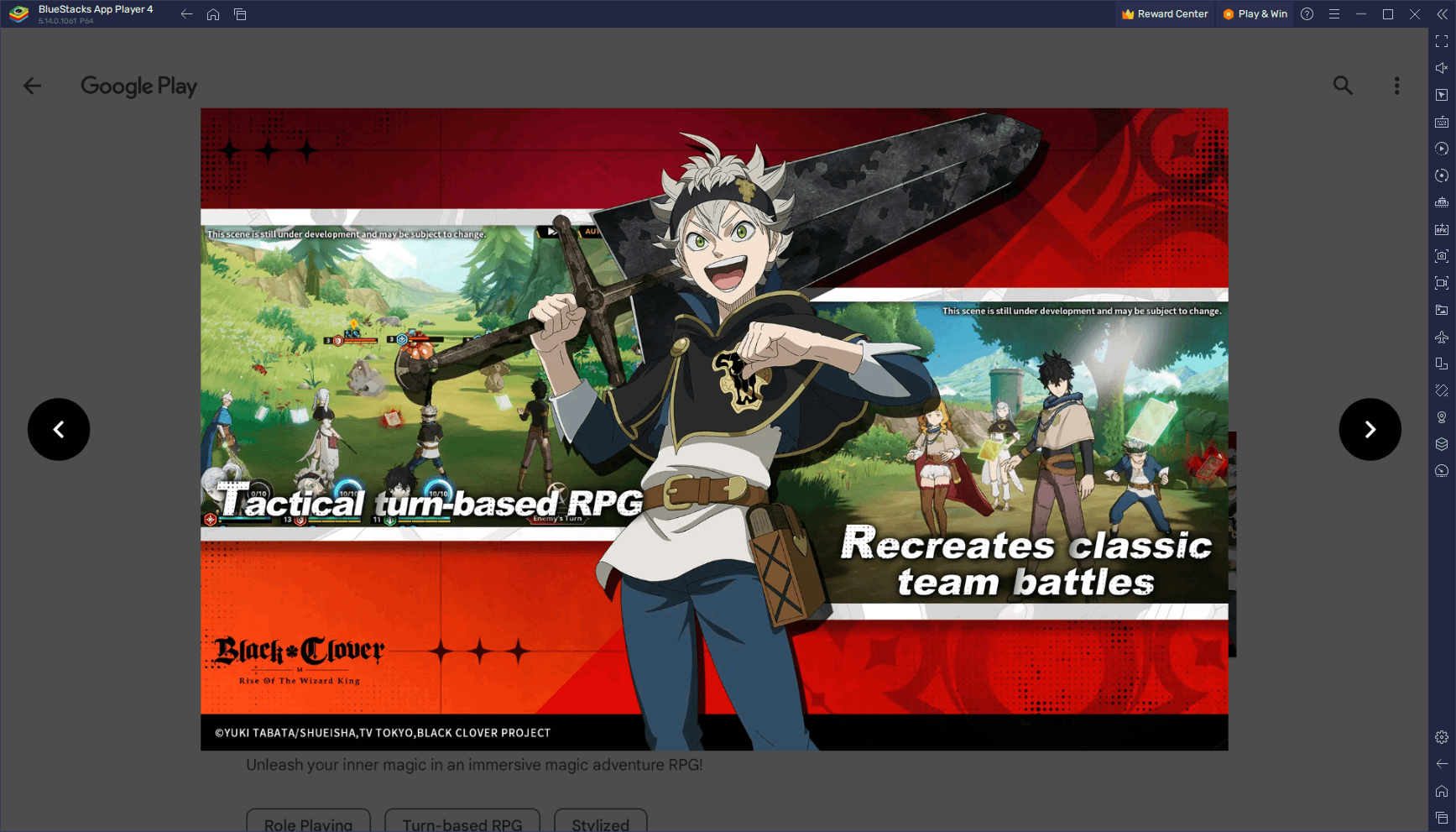Click the 'Unleash your inner magic' description text

(474, 765)
